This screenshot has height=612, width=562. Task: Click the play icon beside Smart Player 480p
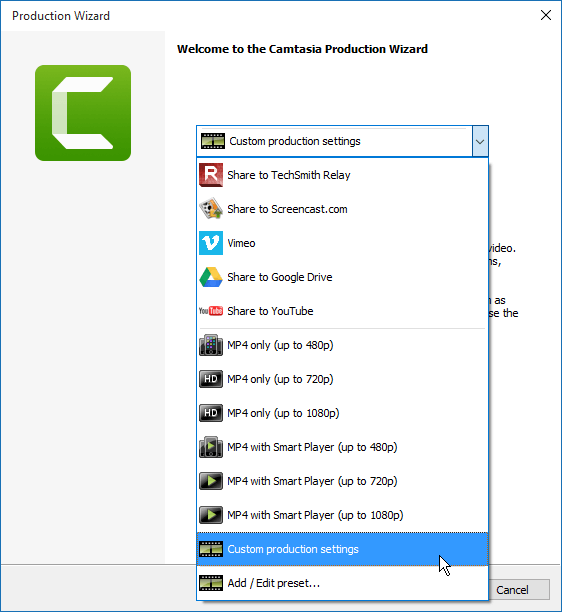pyautogui.click(x=211, y=447)
